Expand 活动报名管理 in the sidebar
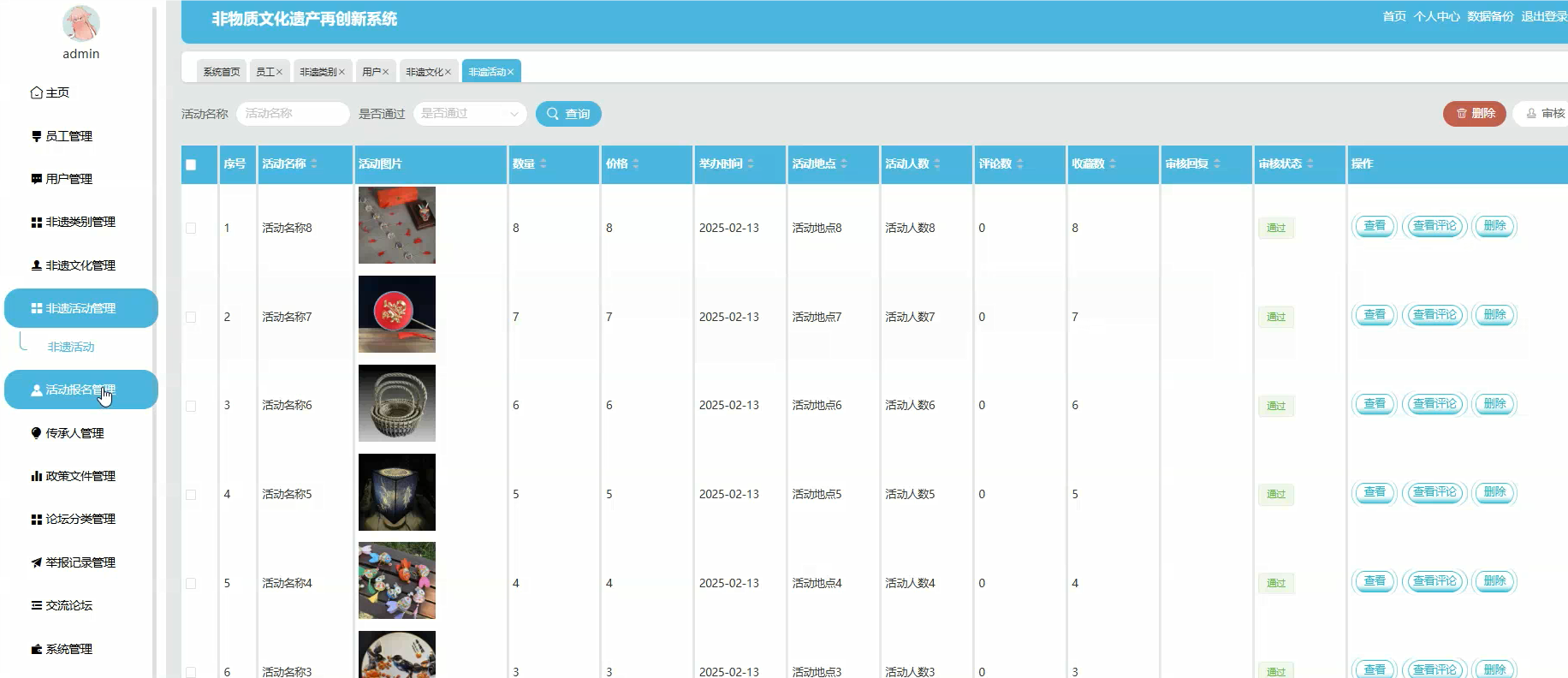The height and width of the screenshot is (678, 1568). (x=81, y=390)
